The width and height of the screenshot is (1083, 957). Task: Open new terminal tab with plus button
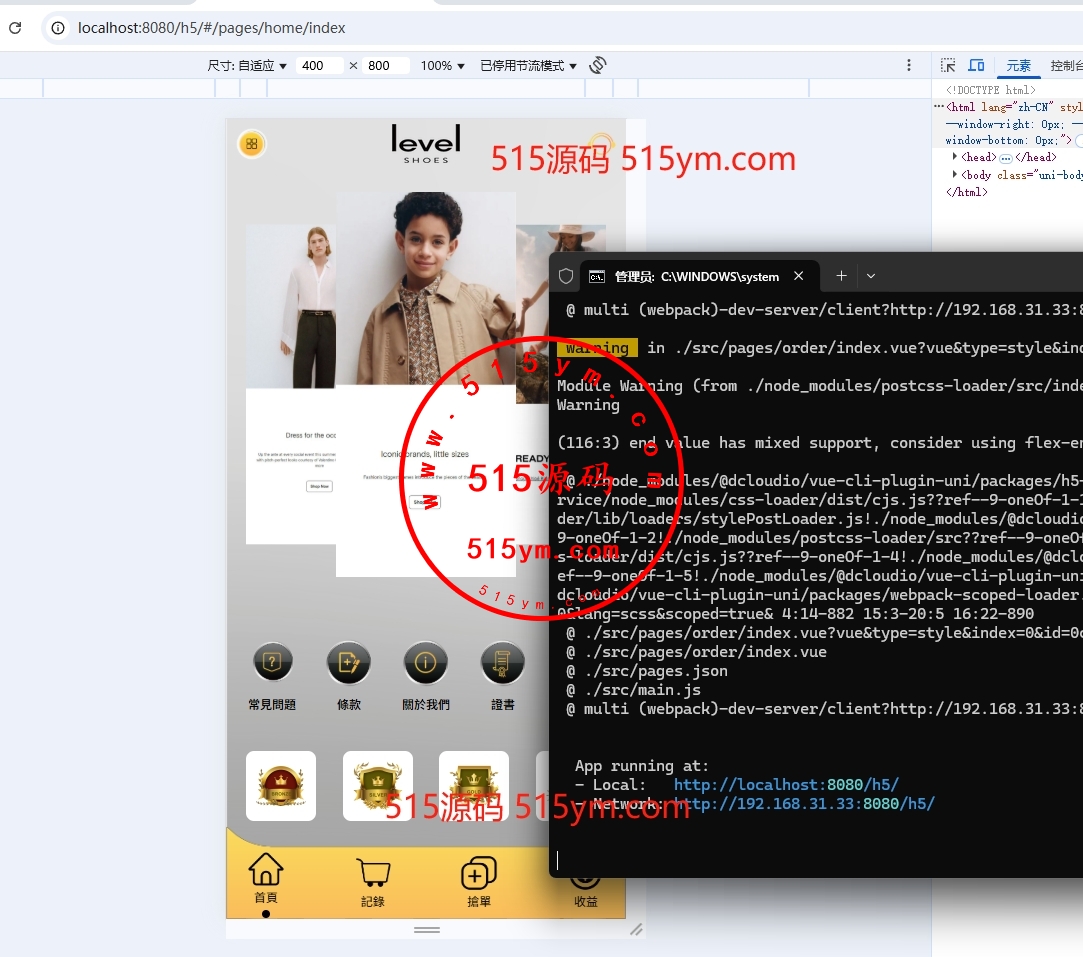pos(841,276)
